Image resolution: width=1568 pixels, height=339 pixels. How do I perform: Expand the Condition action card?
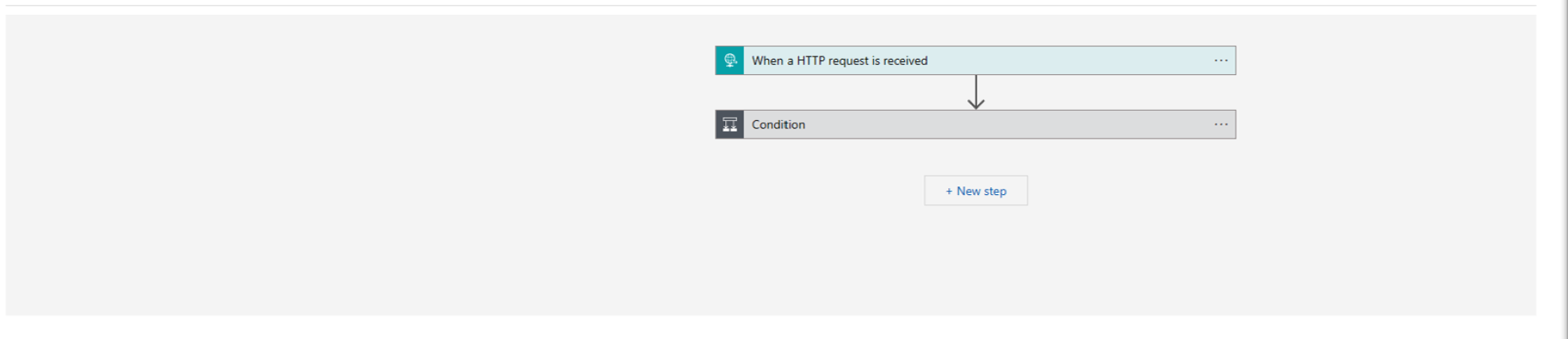click(x=975, y=125)
